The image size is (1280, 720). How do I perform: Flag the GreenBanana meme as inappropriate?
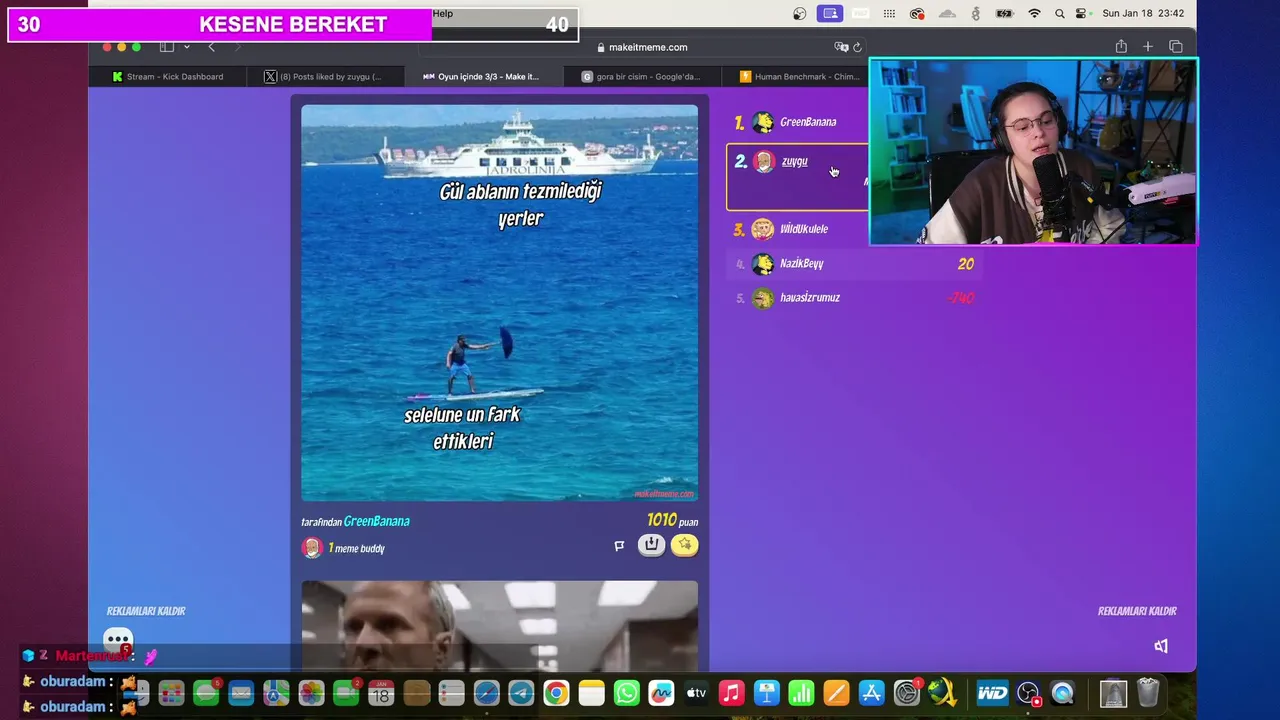coord(619,545)
